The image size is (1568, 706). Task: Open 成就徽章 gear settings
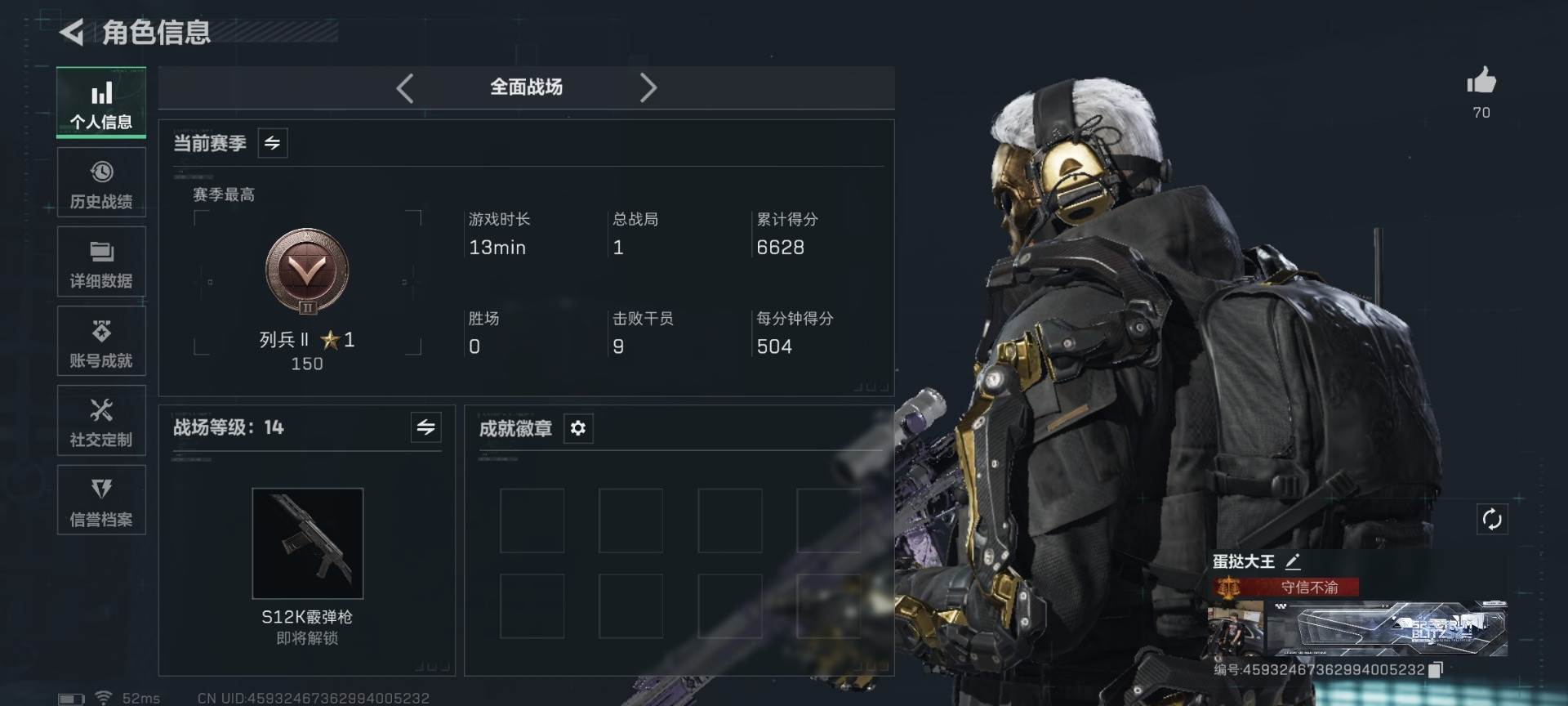click(x=577, y=428)
